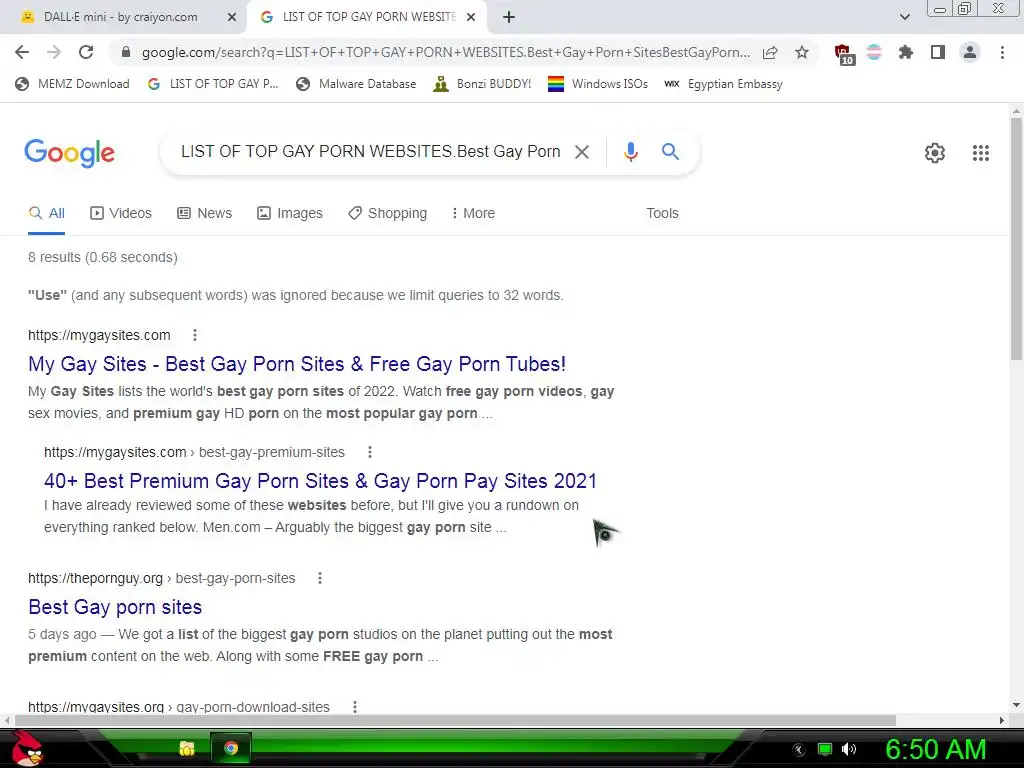1024x768 pixels.
Task: Click the Chrome icon in the taskbar
Action: (x=231, y=748)
